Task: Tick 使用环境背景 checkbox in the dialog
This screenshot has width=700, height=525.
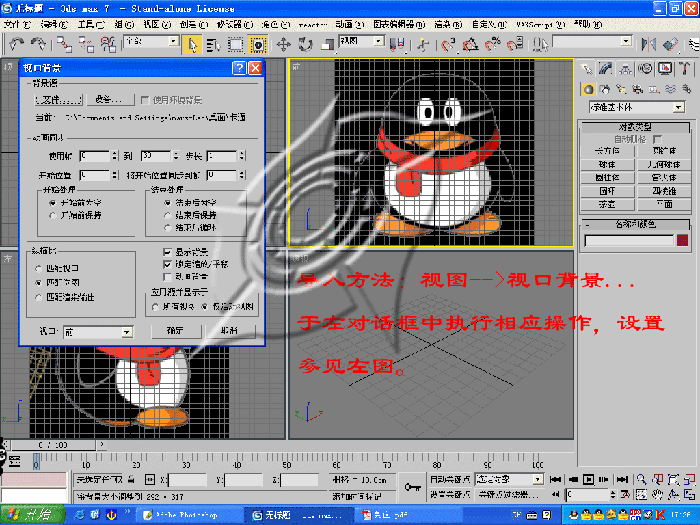Action: point(145,100)
